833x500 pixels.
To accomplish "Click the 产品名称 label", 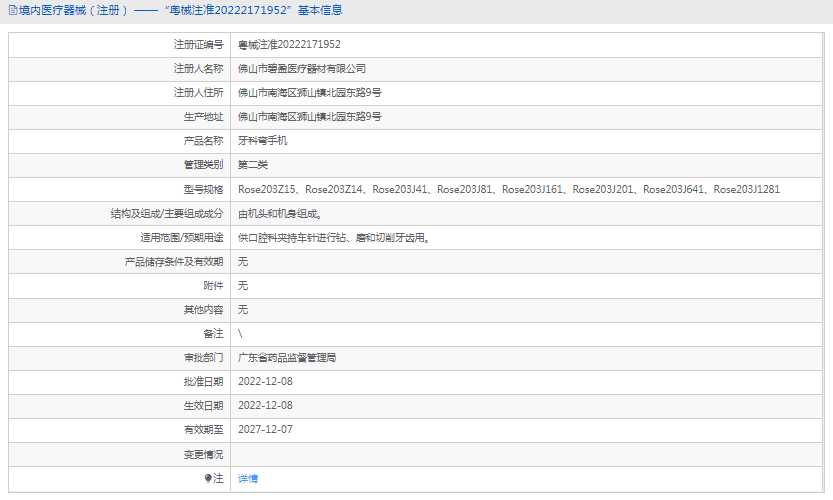I will (203, 140).
